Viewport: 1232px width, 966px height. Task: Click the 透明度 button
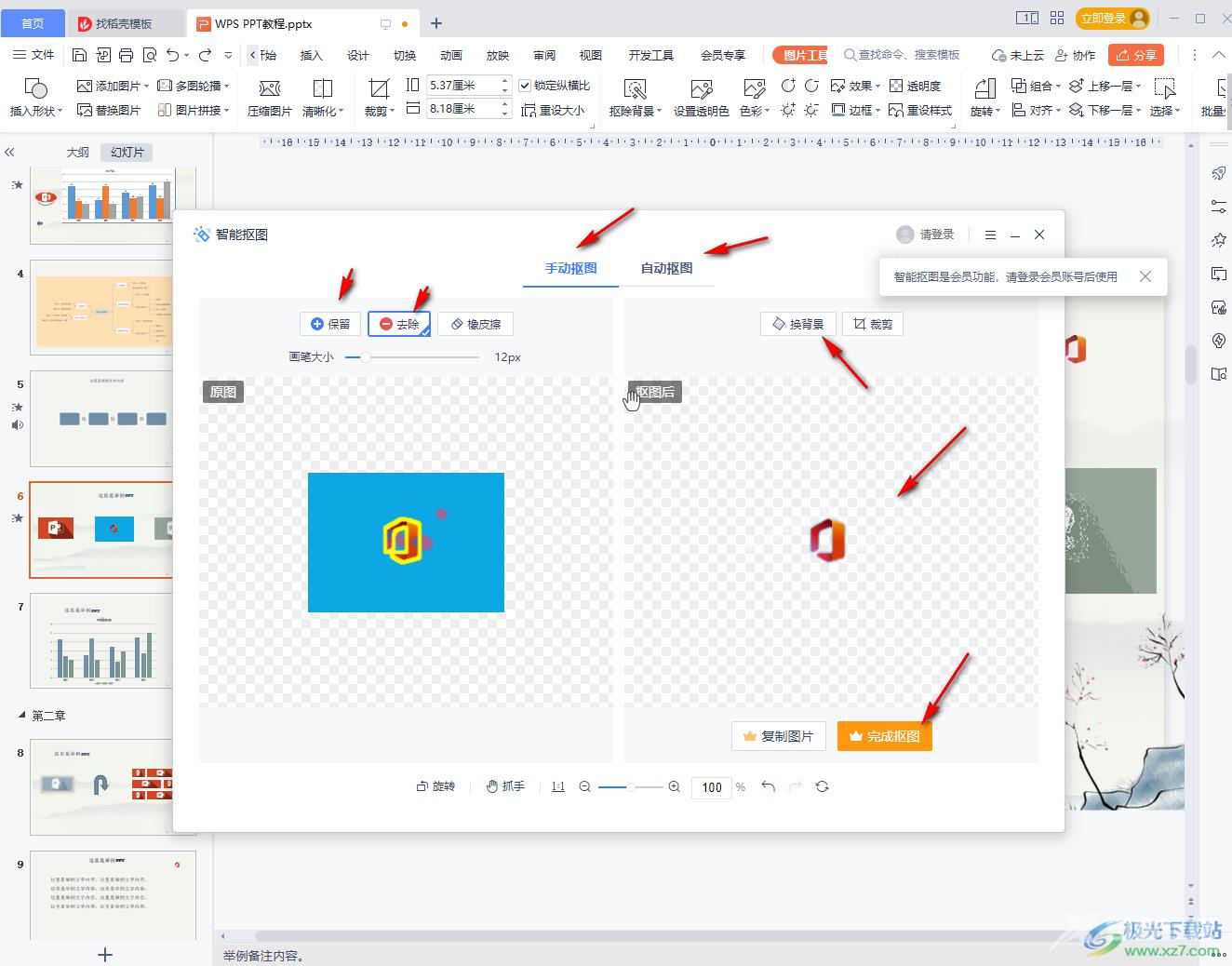[x=916, y=86]
